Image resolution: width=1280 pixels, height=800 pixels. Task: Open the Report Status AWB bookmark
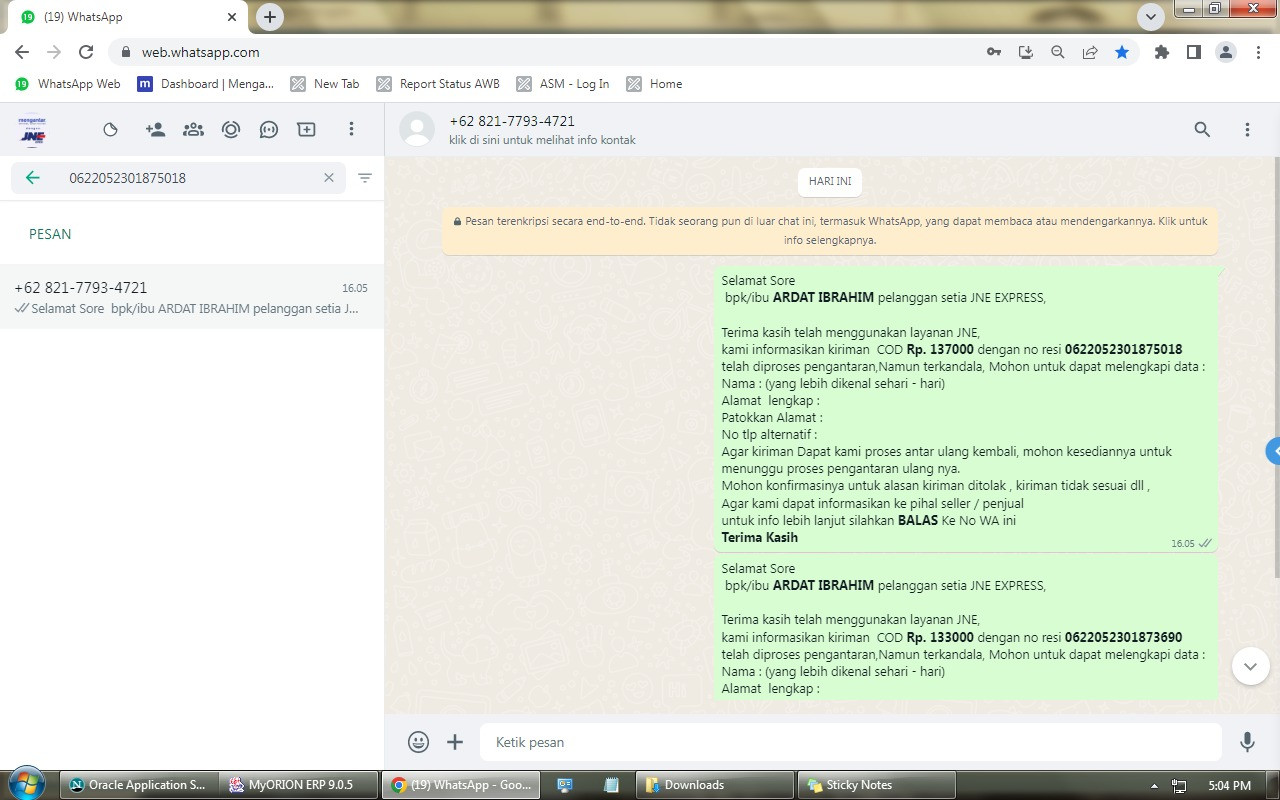(x=438, y=84)
